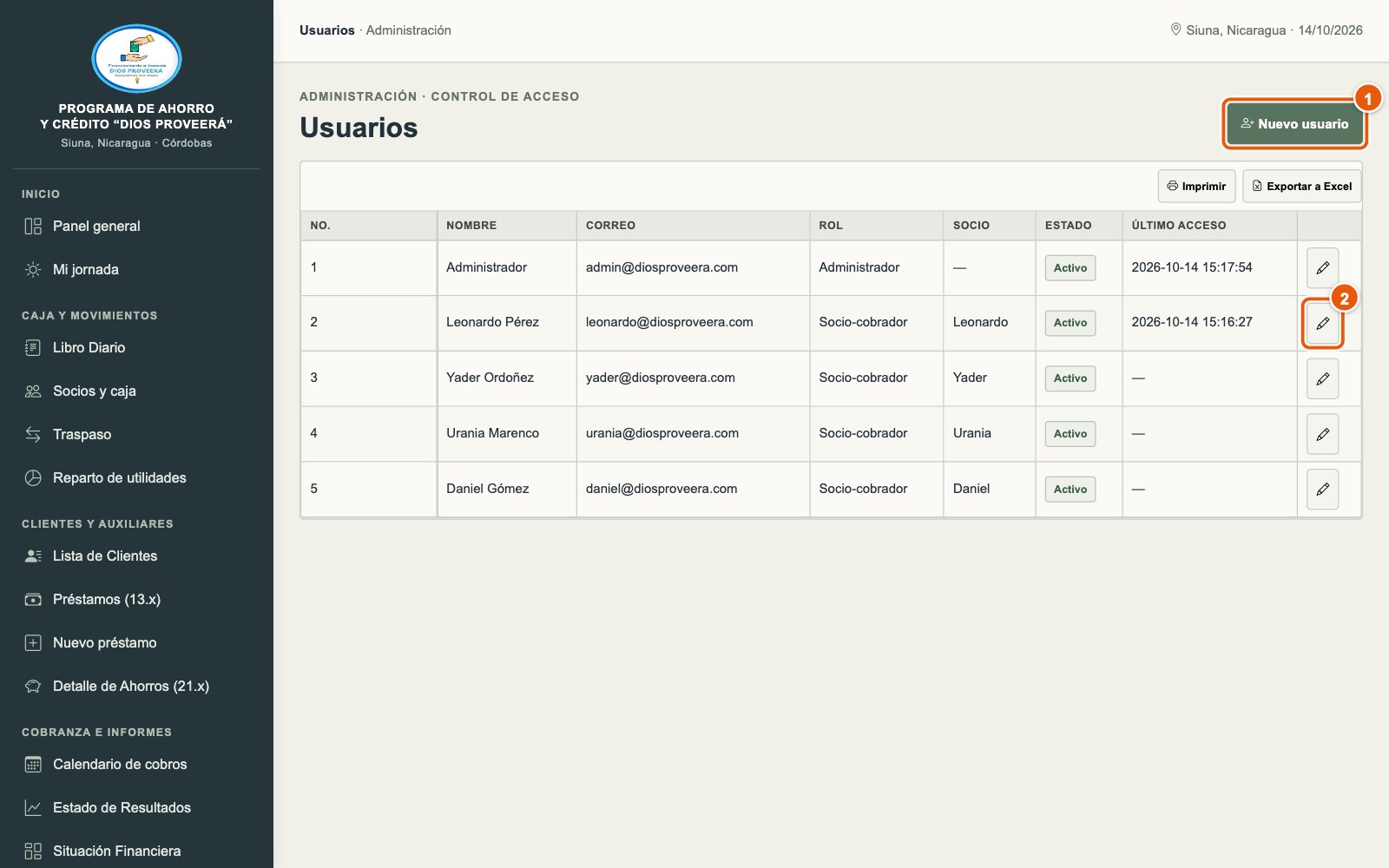Open the Traspaso section
The height and width of the screenshot is (868, 1389).
(136, 435)
